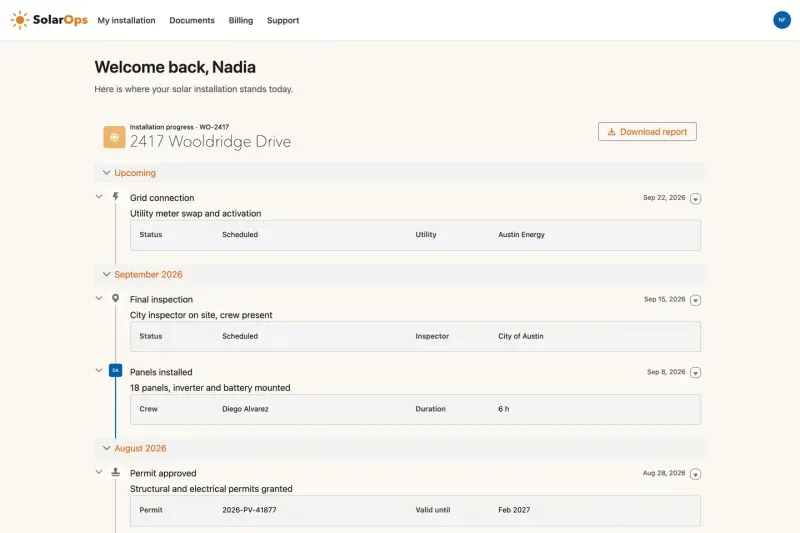Click the Diego Alvarez crew value
This screenshot has height=533, width=800.
click(x=245, y=409)
